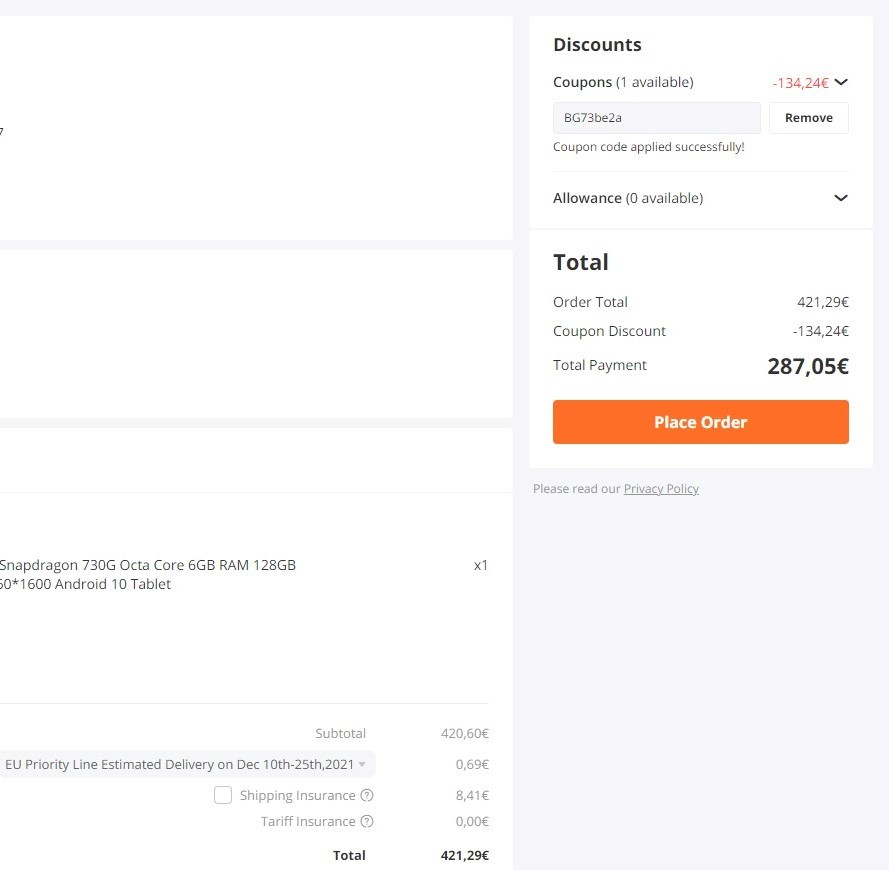The image size is (889, 870).
Task: Remove the applied coupon code
Action: pyautogui.click(x=808, y=118)
